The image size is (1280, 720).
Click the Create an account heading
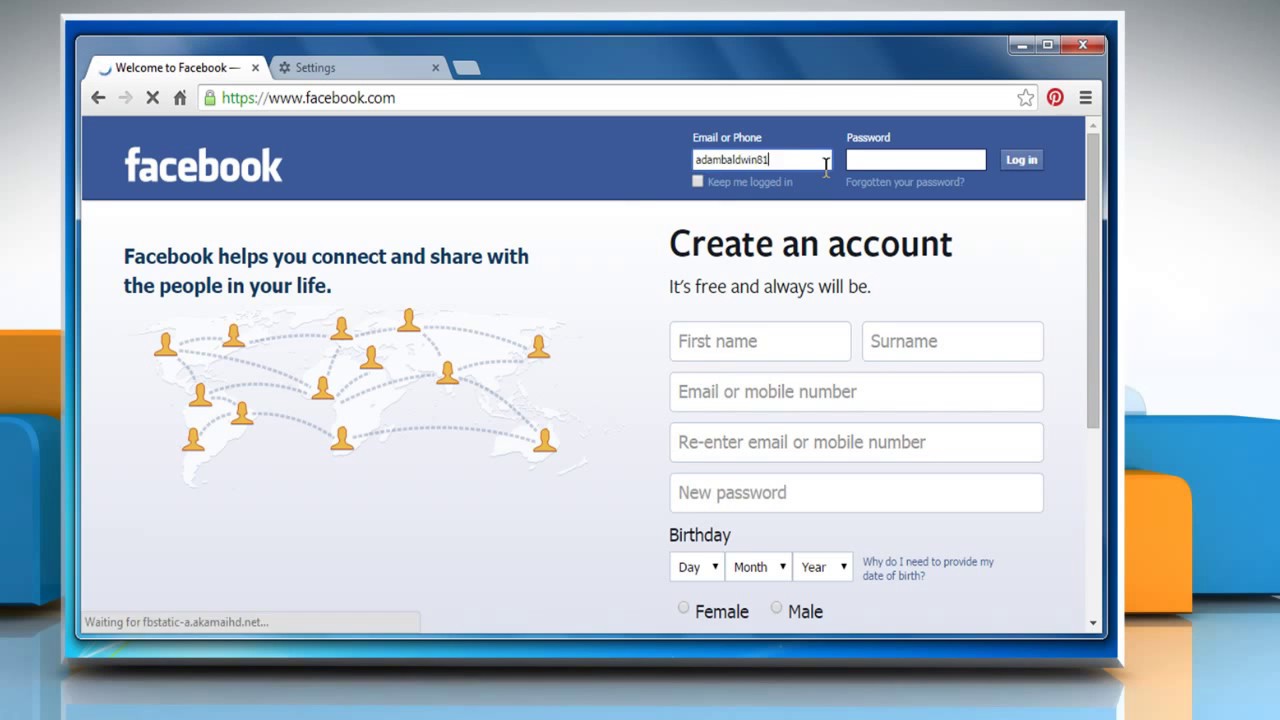[811, 244]
